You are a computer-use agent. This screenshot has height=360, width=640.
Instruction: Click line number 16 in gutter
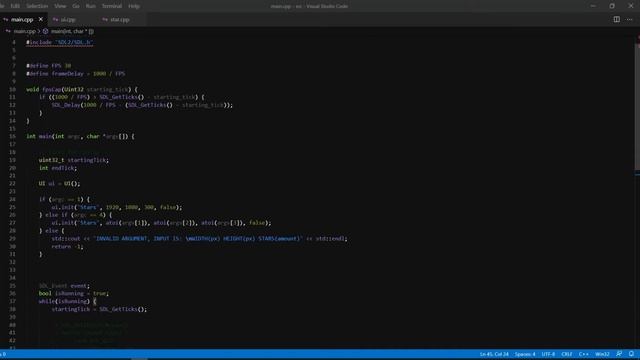[12, 136]
